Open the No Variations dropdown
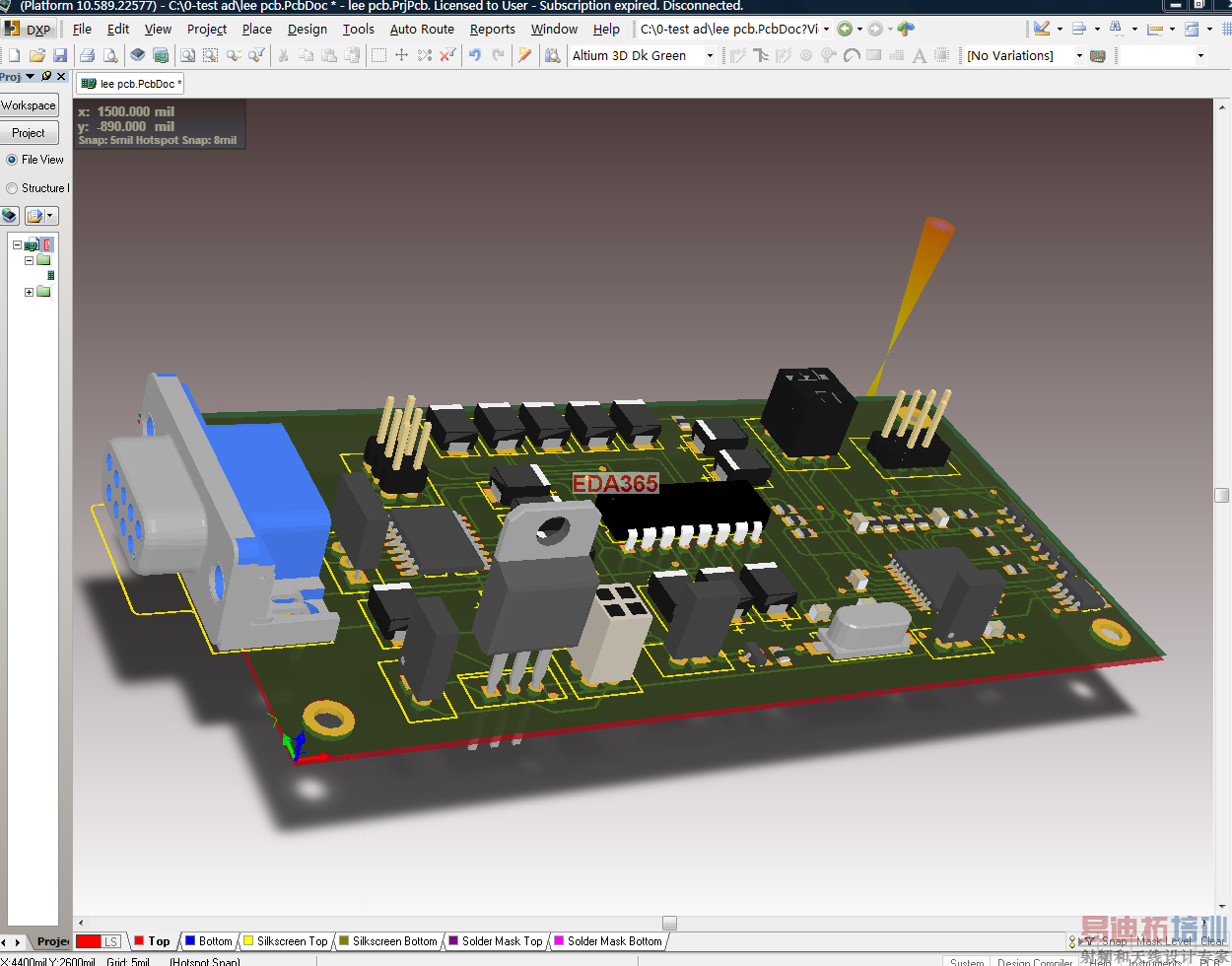This screenshot has height=966, width=1232. [1079, 56]
